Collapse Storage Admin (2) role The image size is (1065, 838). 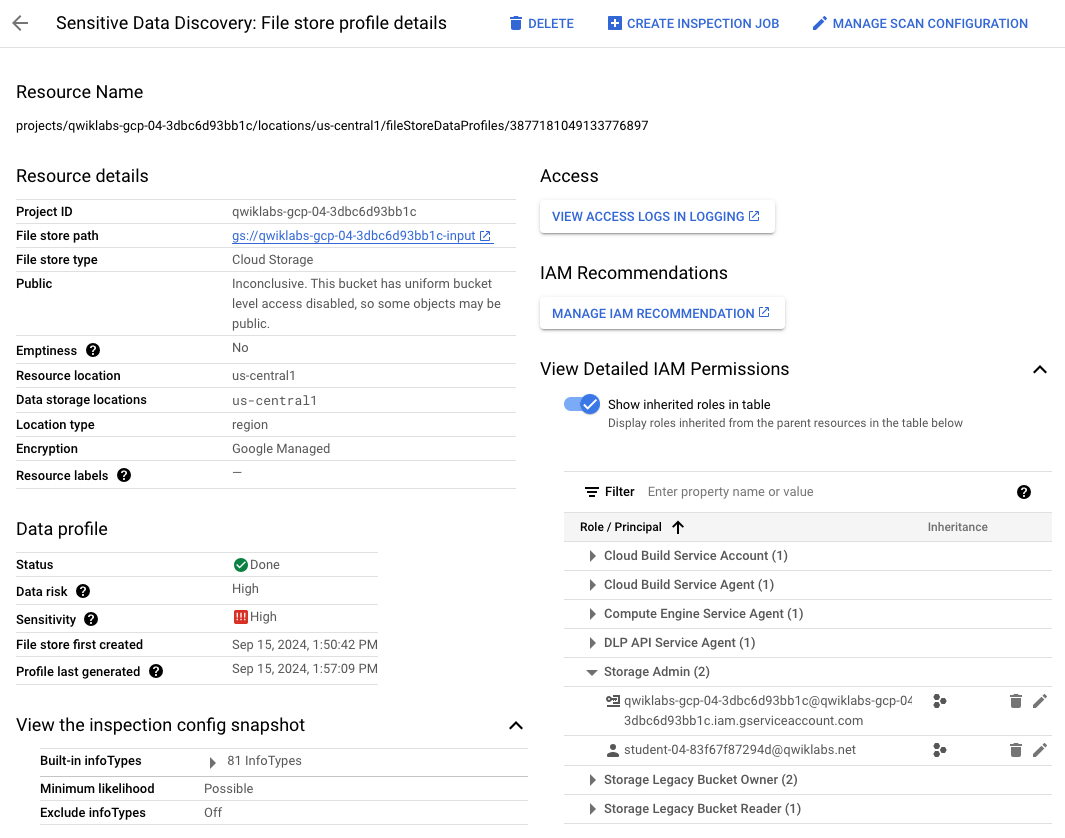592,672
